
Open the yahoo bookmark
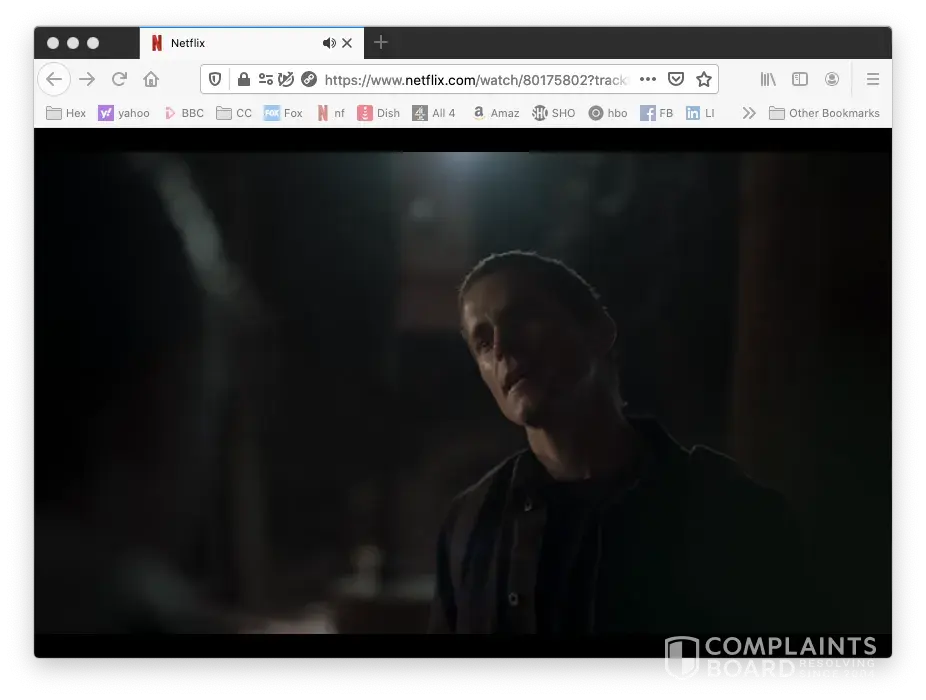point(124,113)
